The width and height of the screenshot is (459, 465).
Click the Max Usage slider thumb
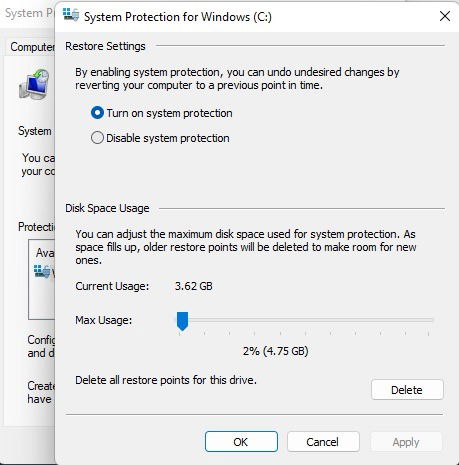[x=182, y=321]
